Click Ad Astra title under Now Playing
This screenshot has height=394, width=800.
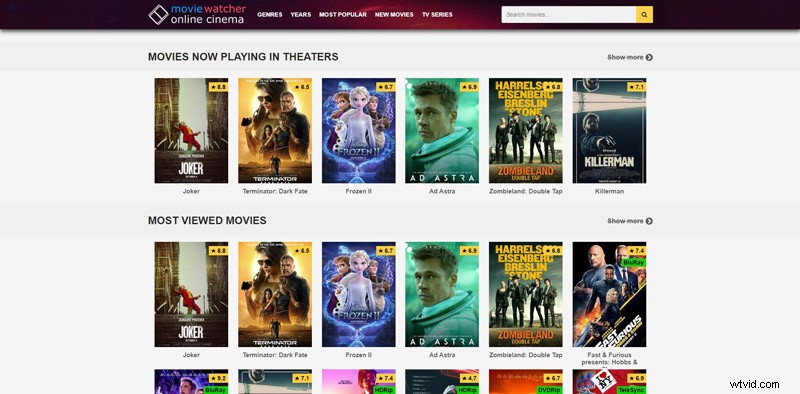pos(442,191)
